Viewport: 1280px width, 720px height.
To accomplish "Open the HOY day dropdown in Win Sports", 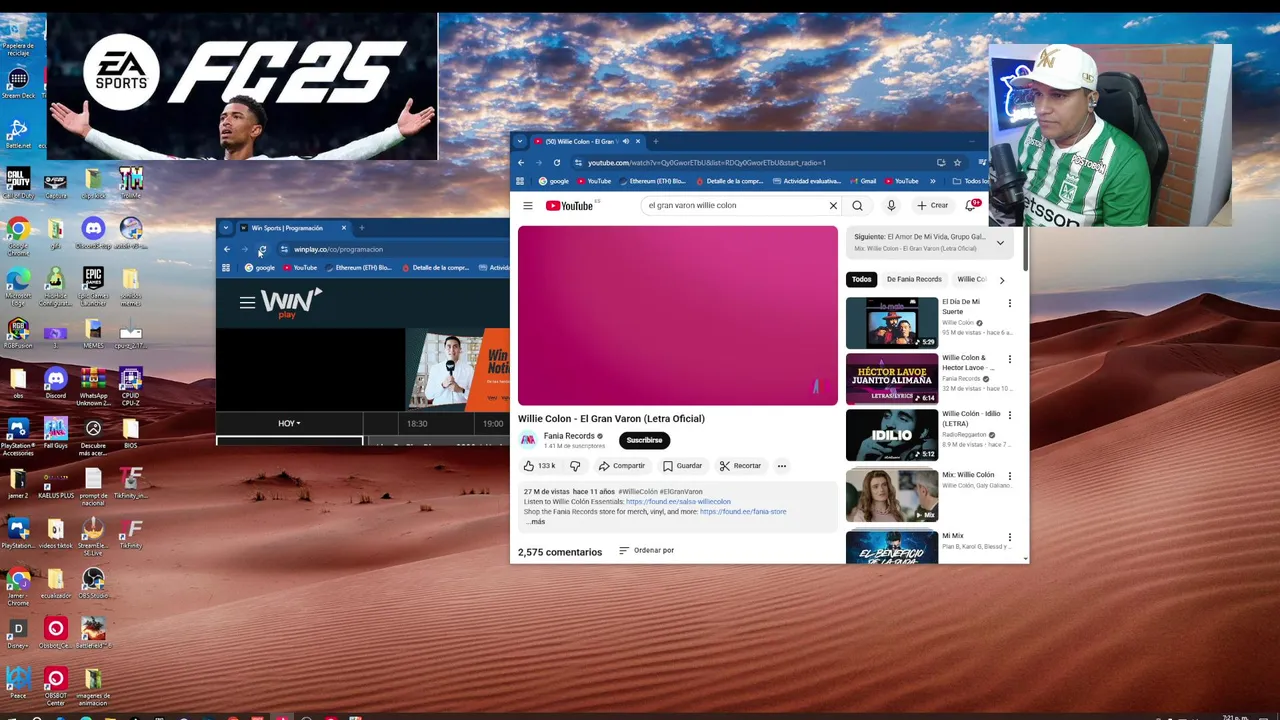I will [289, 424].
